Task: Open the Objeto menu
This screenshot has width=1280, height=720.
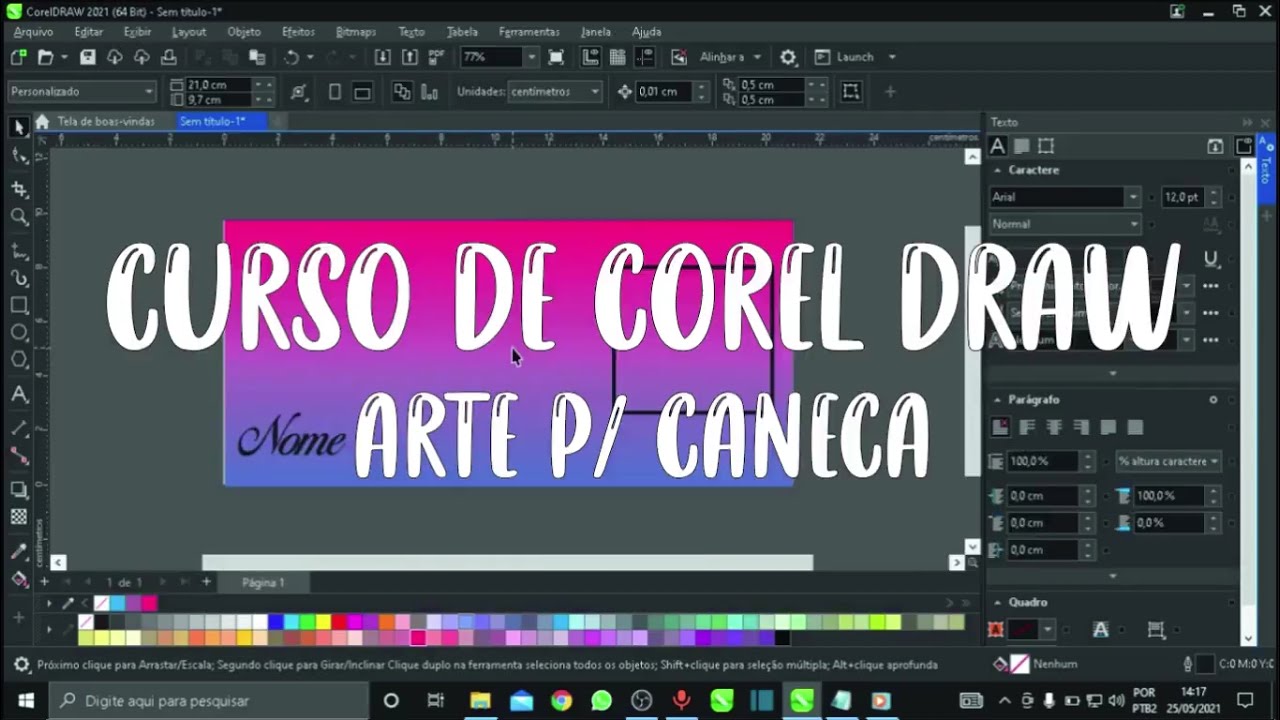Action: click(x=244, y=32)
